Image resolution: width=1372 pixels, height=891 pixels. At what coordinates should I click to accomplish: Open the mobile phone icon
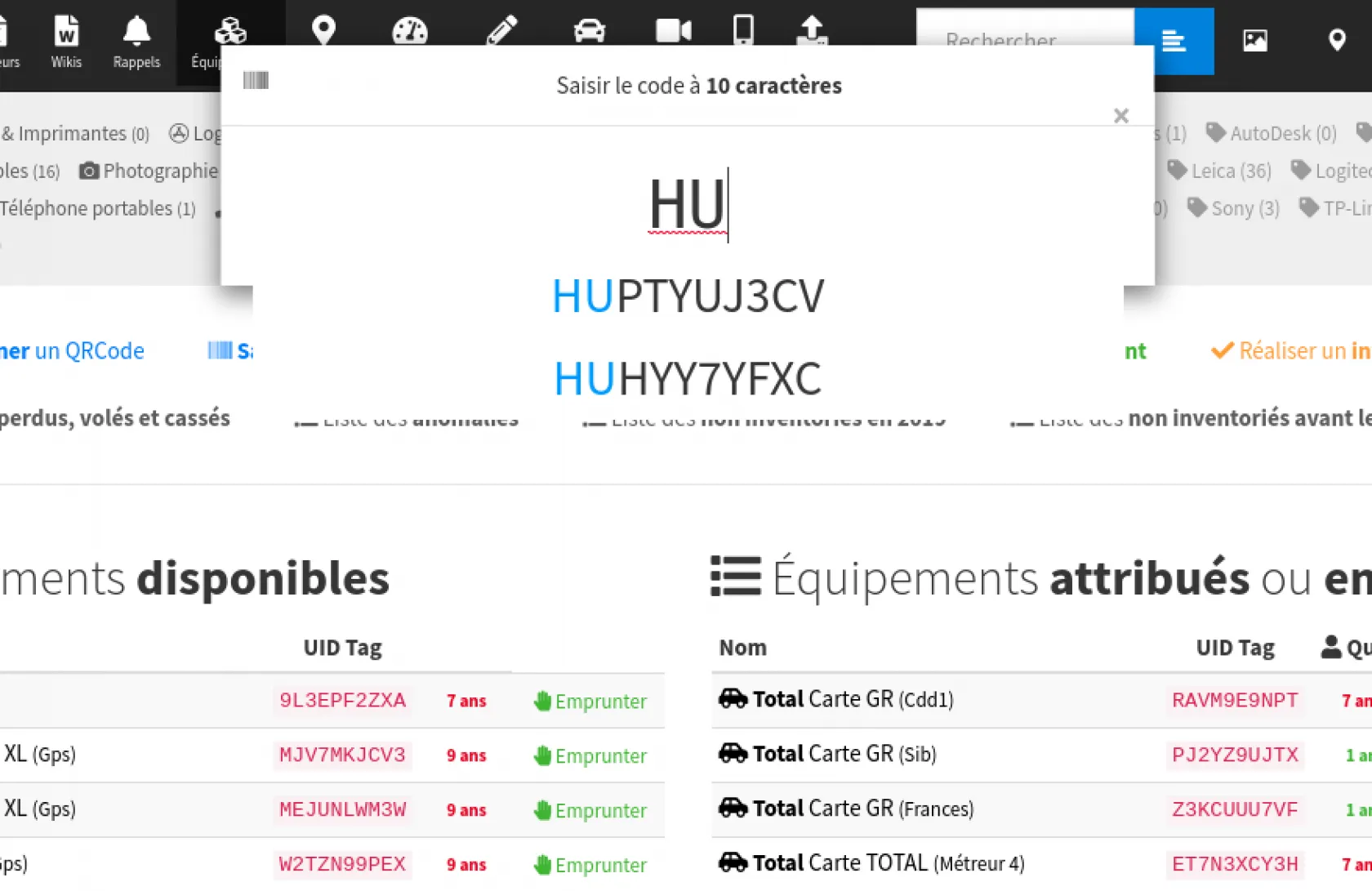[743, 30]
